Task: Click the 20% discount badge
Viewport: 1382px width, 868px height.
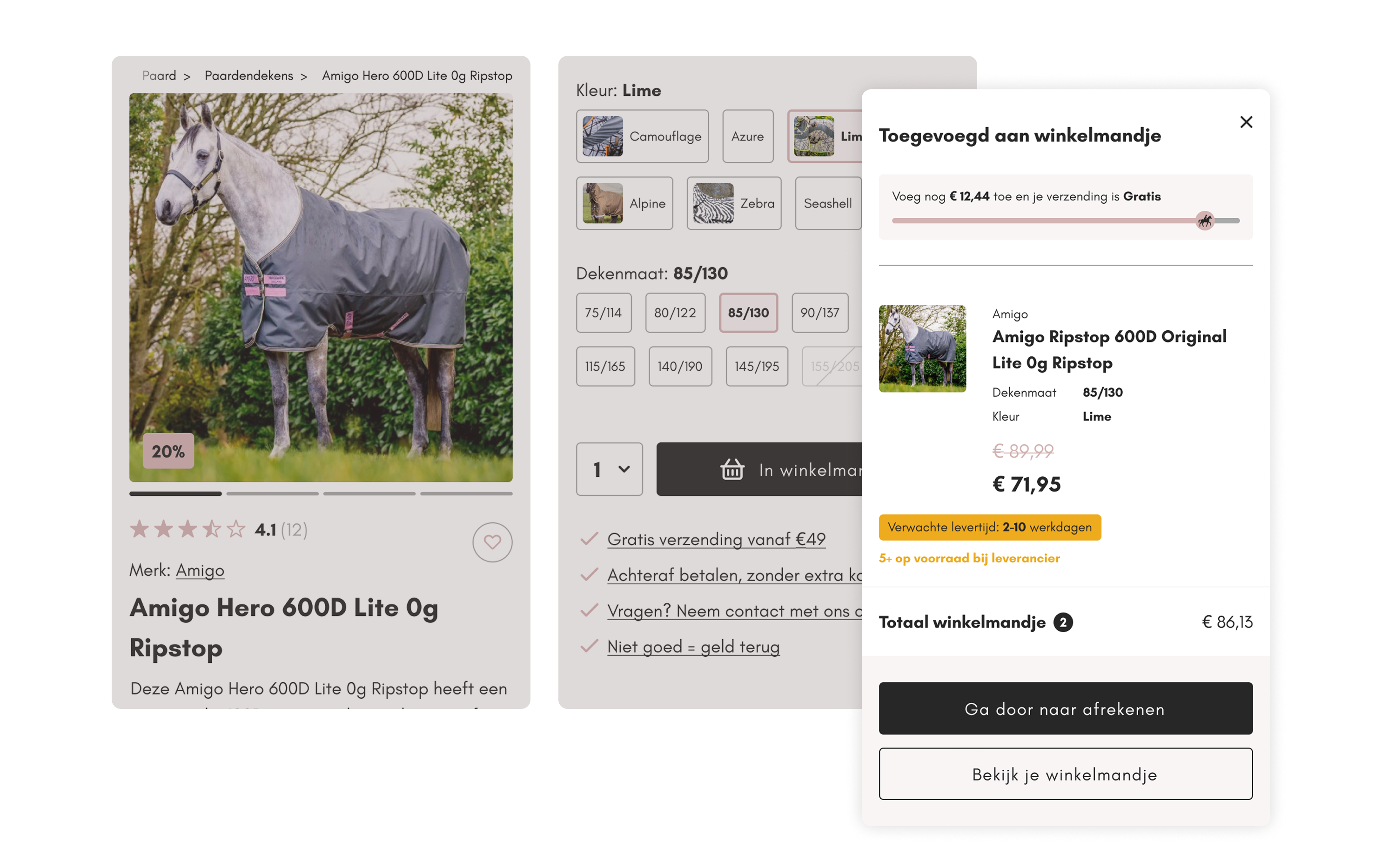Action: 168,451
